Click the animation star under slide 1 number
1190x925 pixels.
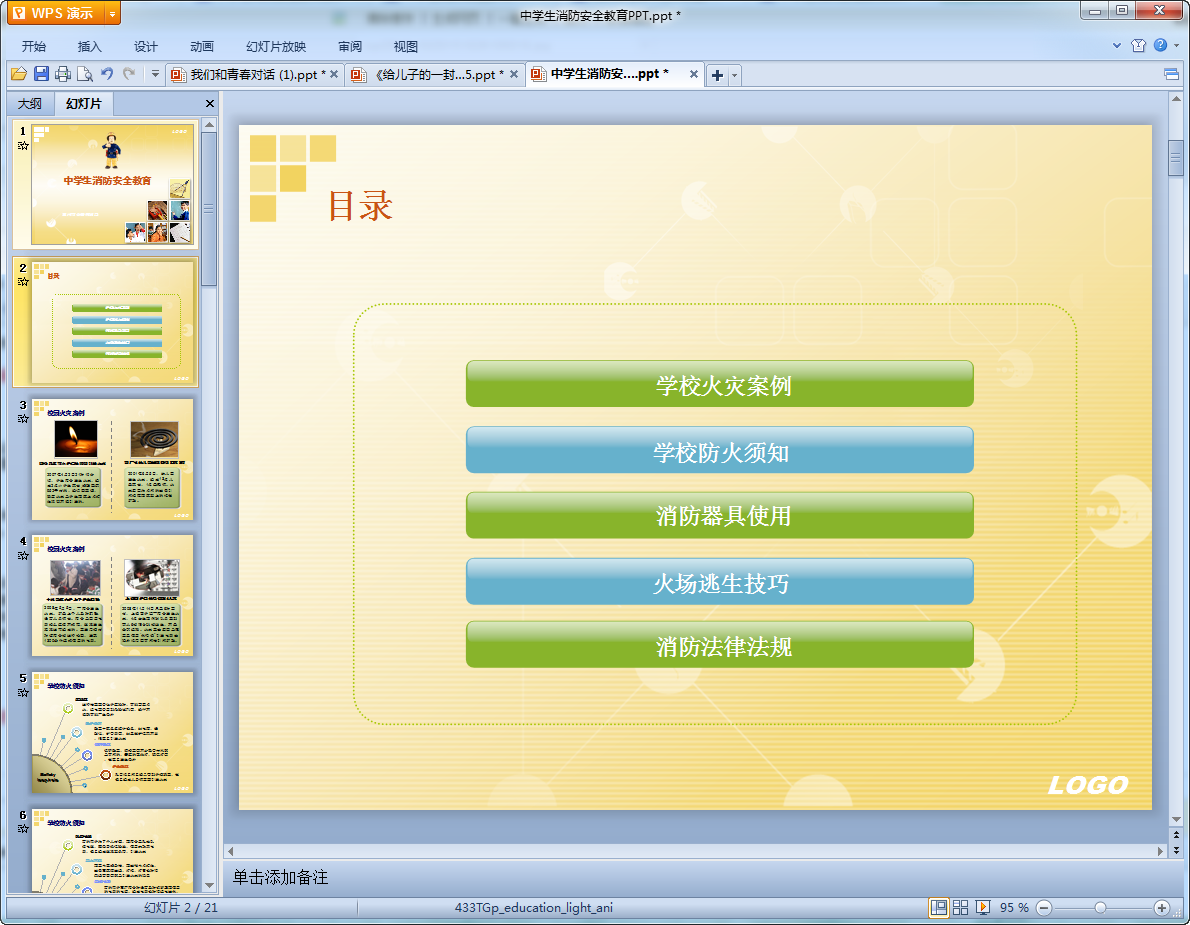coord(23,146)
